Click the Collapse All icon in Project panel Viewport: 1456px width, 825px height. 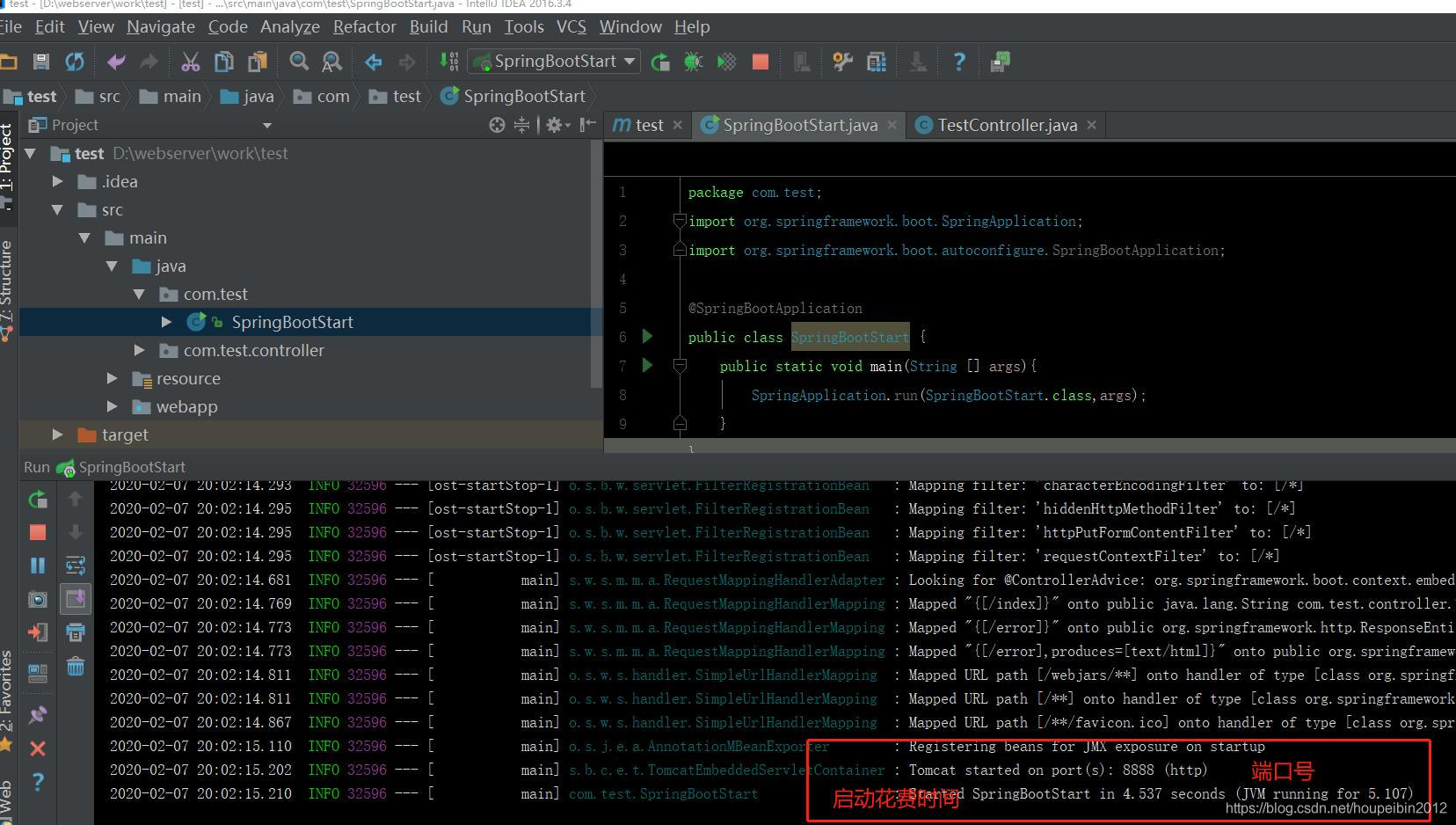coord(521,125)
